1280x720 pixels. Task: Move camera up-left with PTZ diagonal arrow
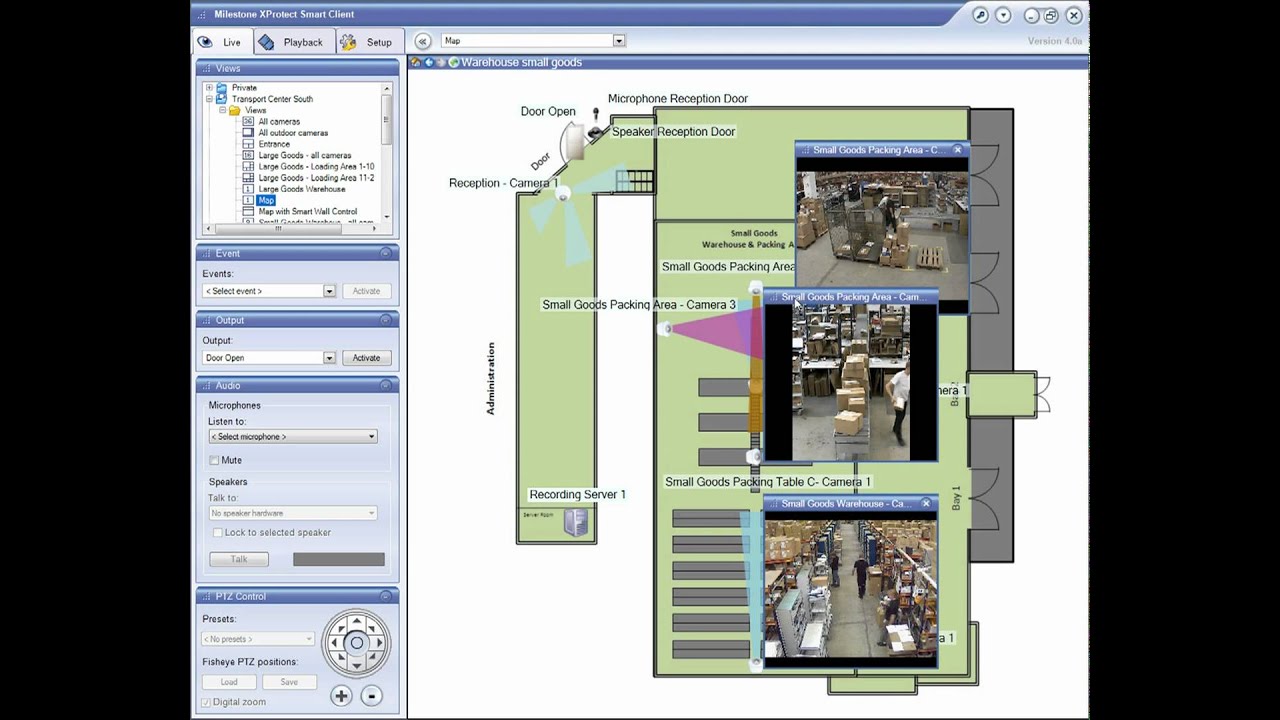(343, 630)
